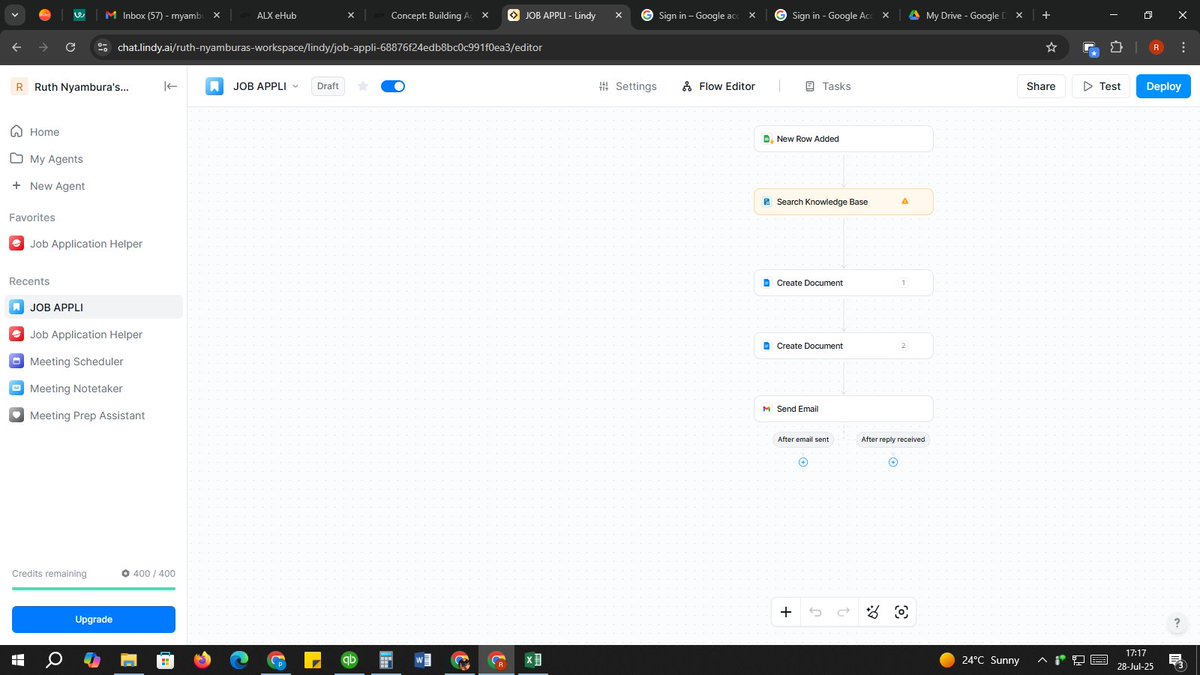Viewport: 1200px width, 675px height.
Task: Open the help question mark button
Action: pos(1177,623)
